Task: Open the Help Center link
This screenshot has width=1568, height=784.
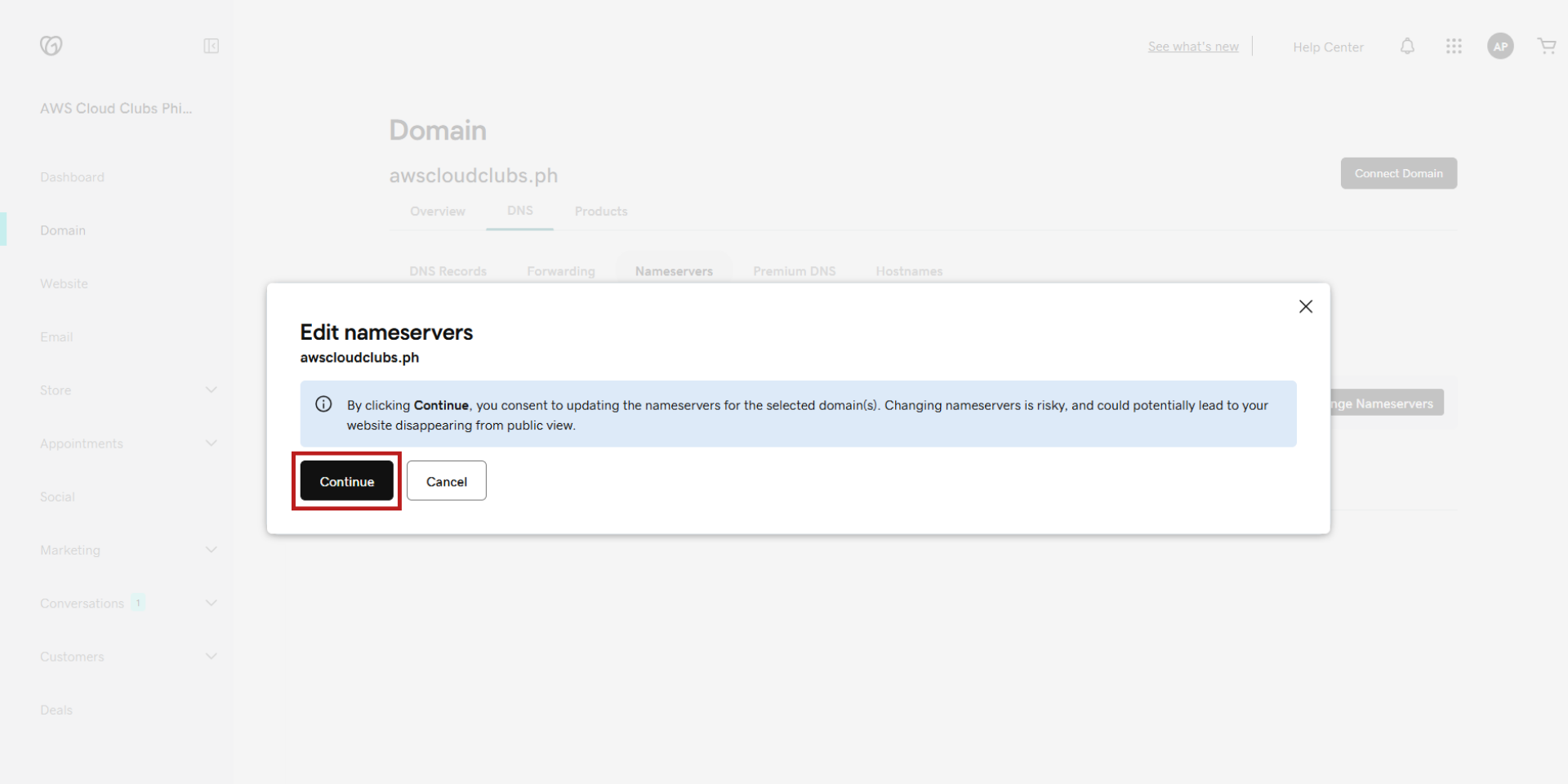Action: [1328, 47]
